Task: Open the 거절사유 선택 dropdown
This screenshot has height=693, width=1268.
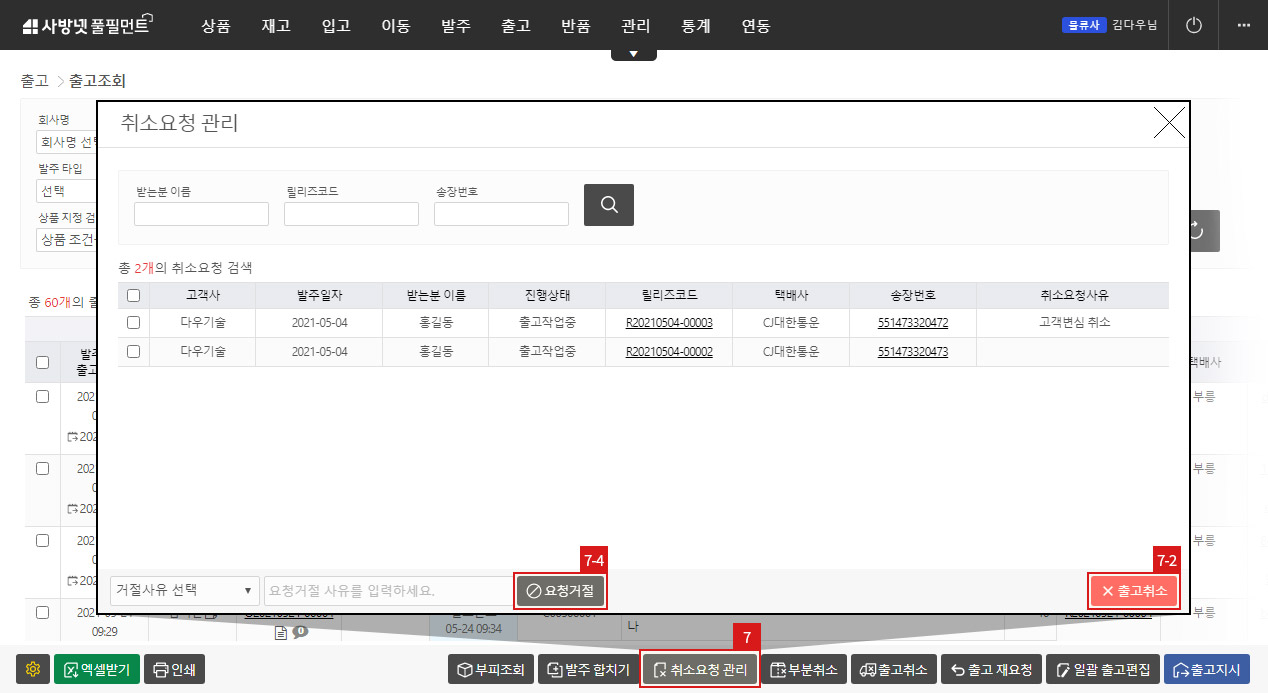Action: [183, 591]
